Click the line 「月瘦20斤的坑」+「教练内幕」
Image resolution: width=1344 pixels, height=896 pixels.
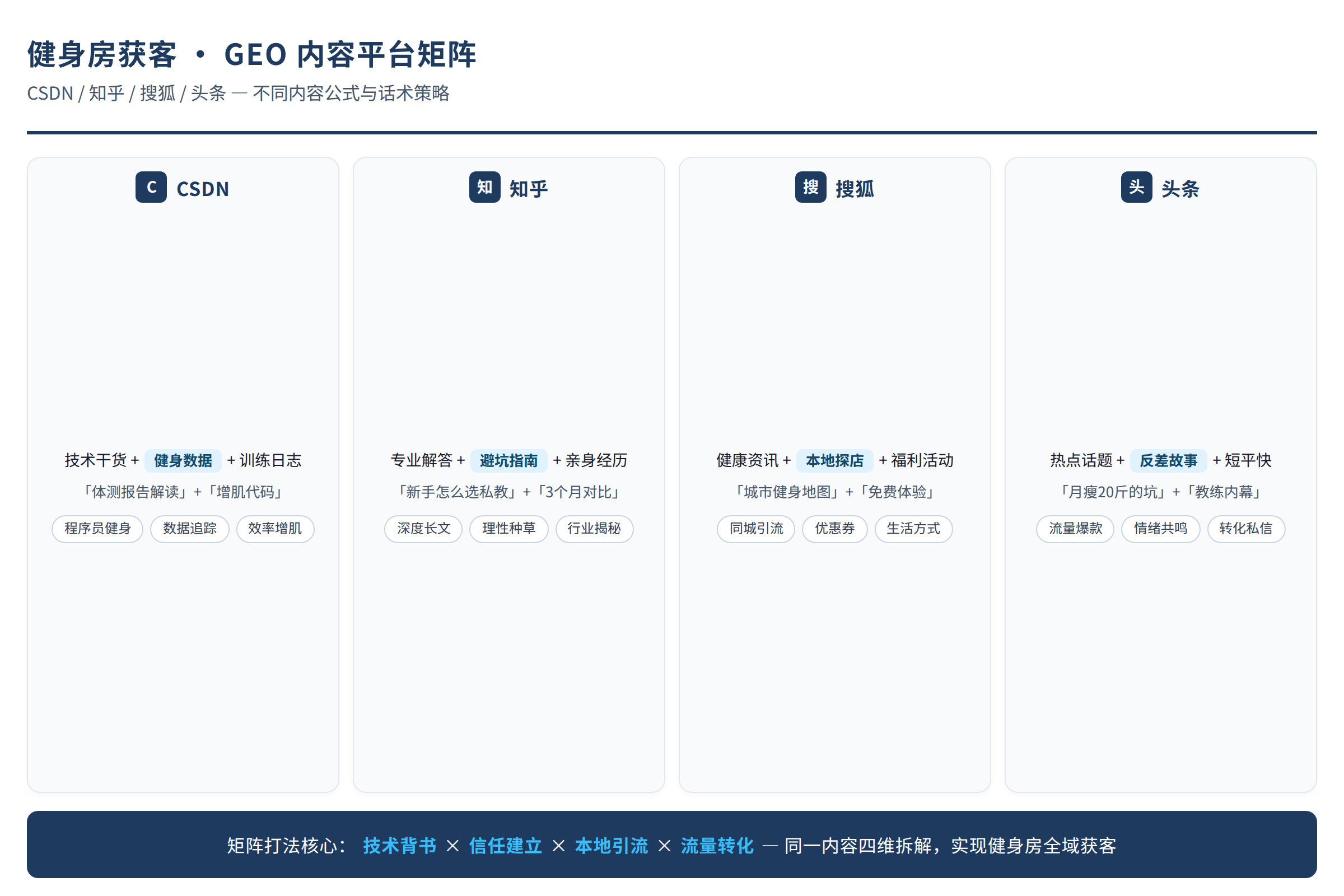pyautogui.click(x=1160, y=492)
